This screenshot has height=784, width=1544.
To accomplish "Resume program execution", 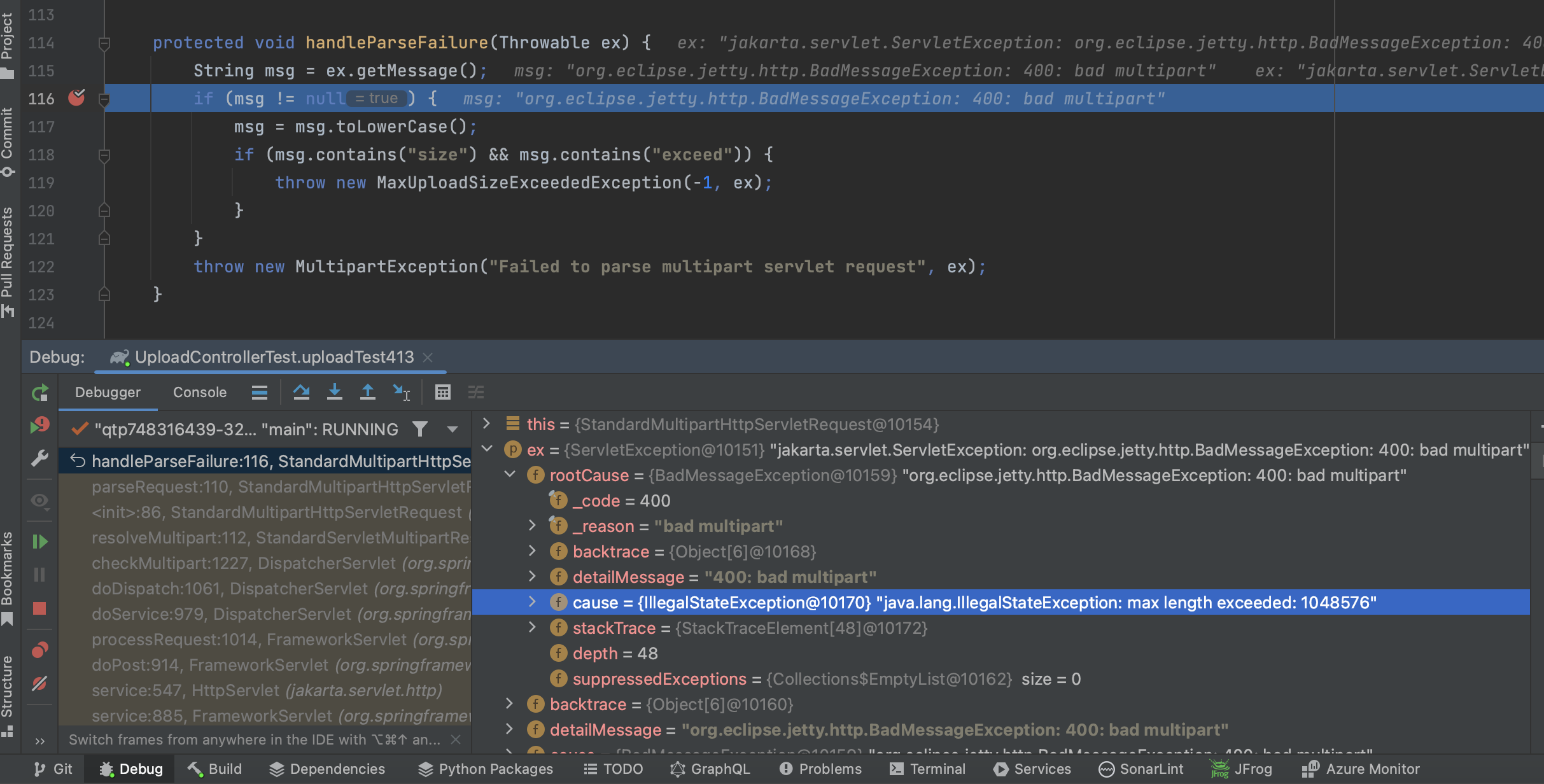I will click(39, 542).
